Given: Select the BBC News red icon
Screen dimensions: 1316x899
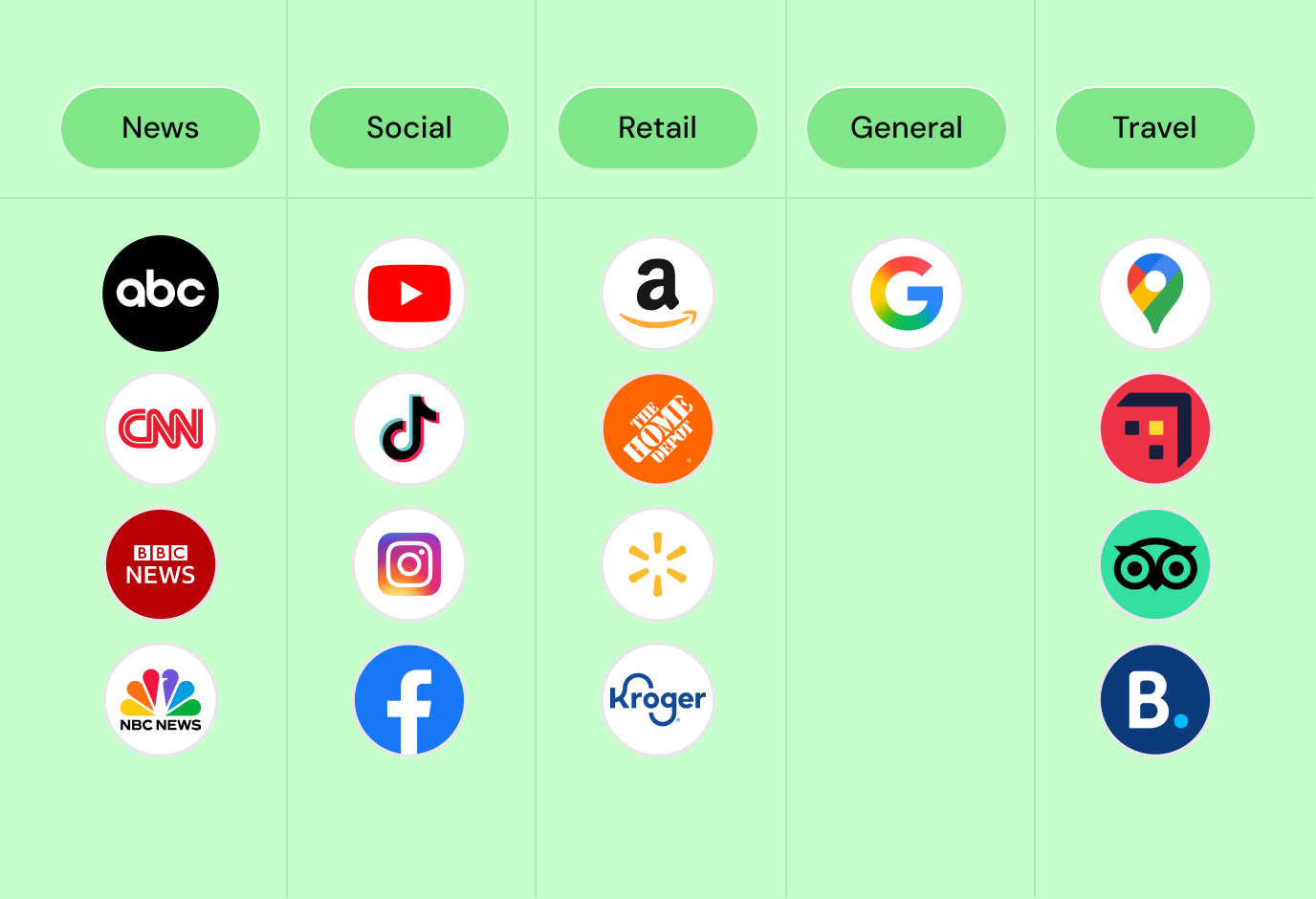Looking at the screenshot, I should click(x=161, y=564).
